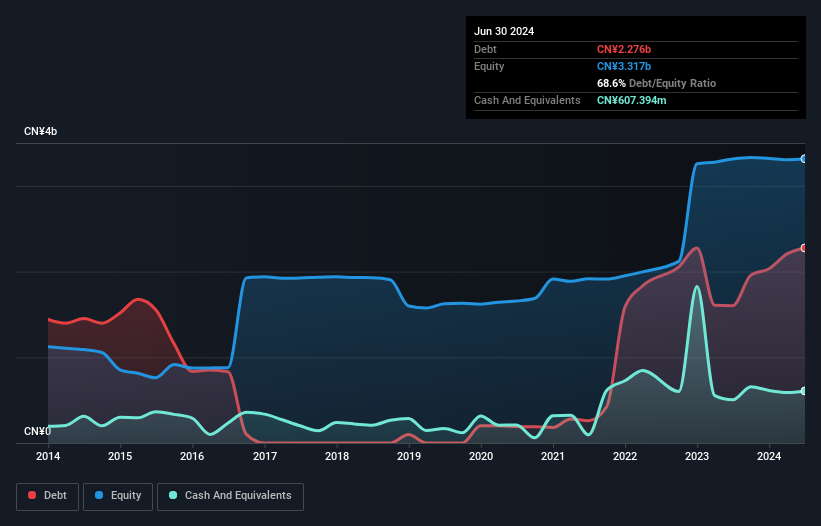Select the 2024 x-axis label
Image resolution: width=821 pixels, height=526 pixels.
tap(769, 457)
